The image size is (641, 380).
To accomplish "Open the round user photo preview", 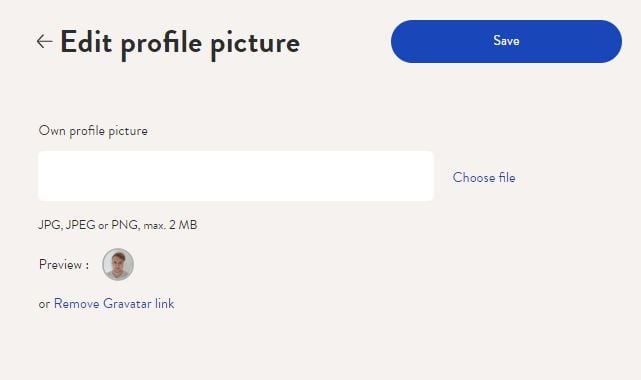I will tap(118, 264).
